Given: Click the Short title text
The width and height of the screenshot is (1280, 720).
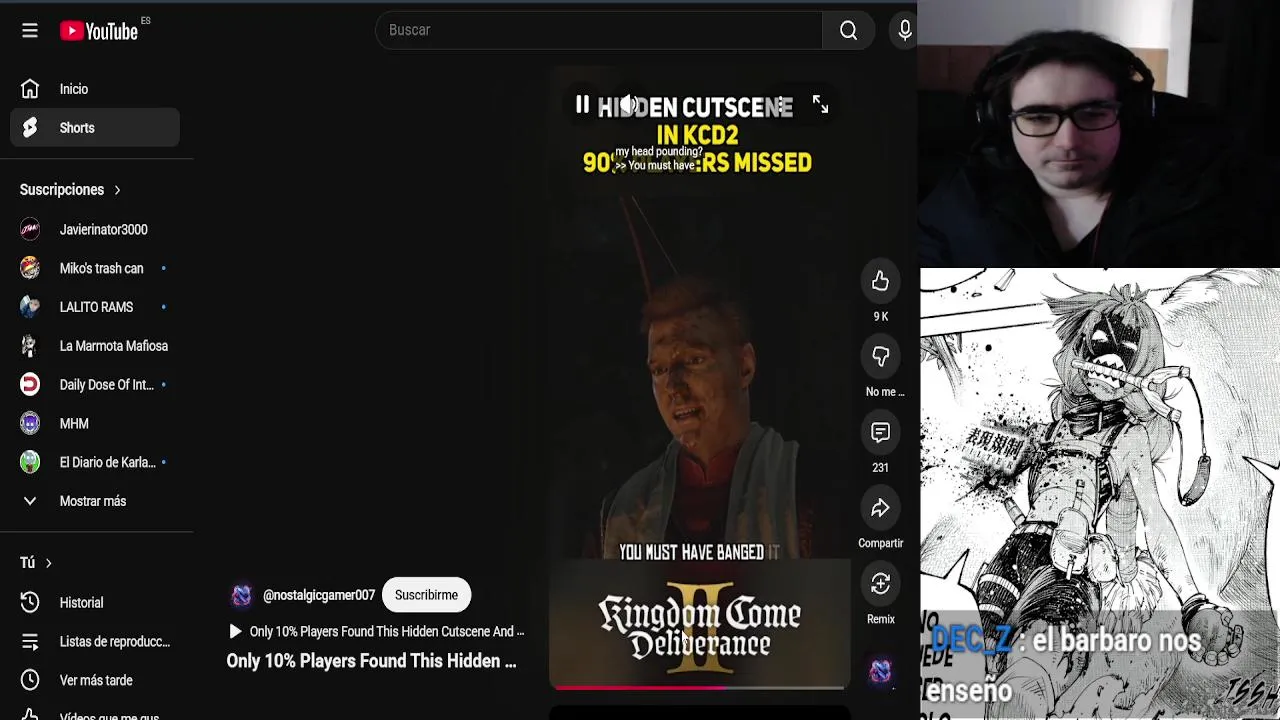Looking at the screenshot, I should click(371, 661).
